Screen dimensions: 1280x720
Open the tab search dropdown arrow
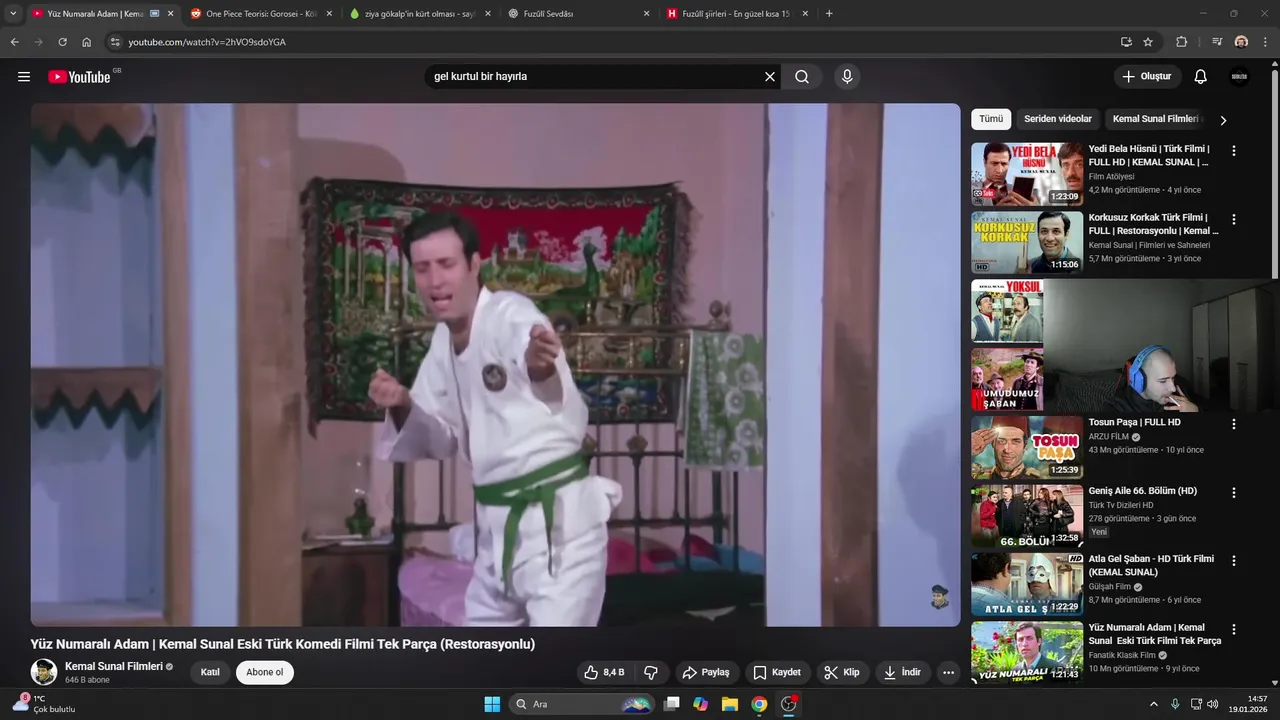pos(13,14)
